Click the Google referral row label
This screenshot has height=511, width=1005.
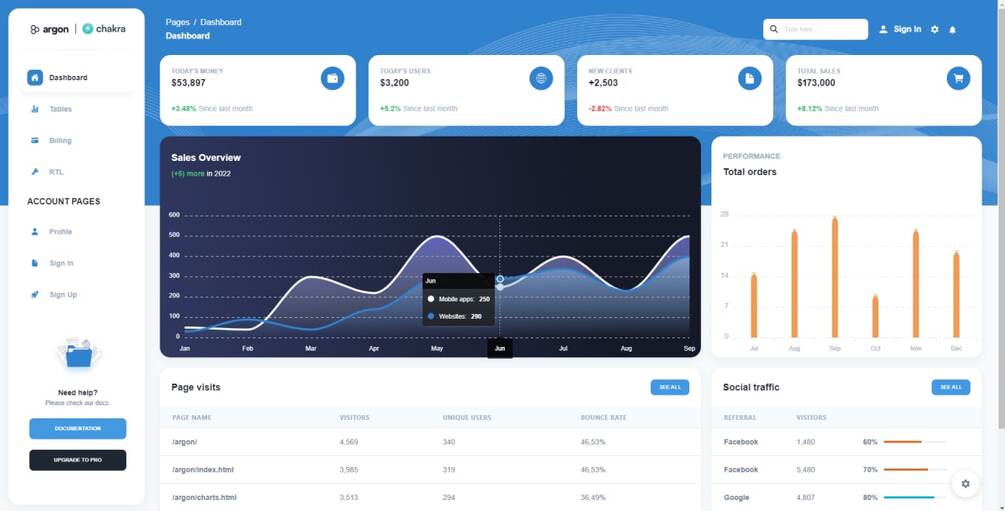[x=736, y=498]
